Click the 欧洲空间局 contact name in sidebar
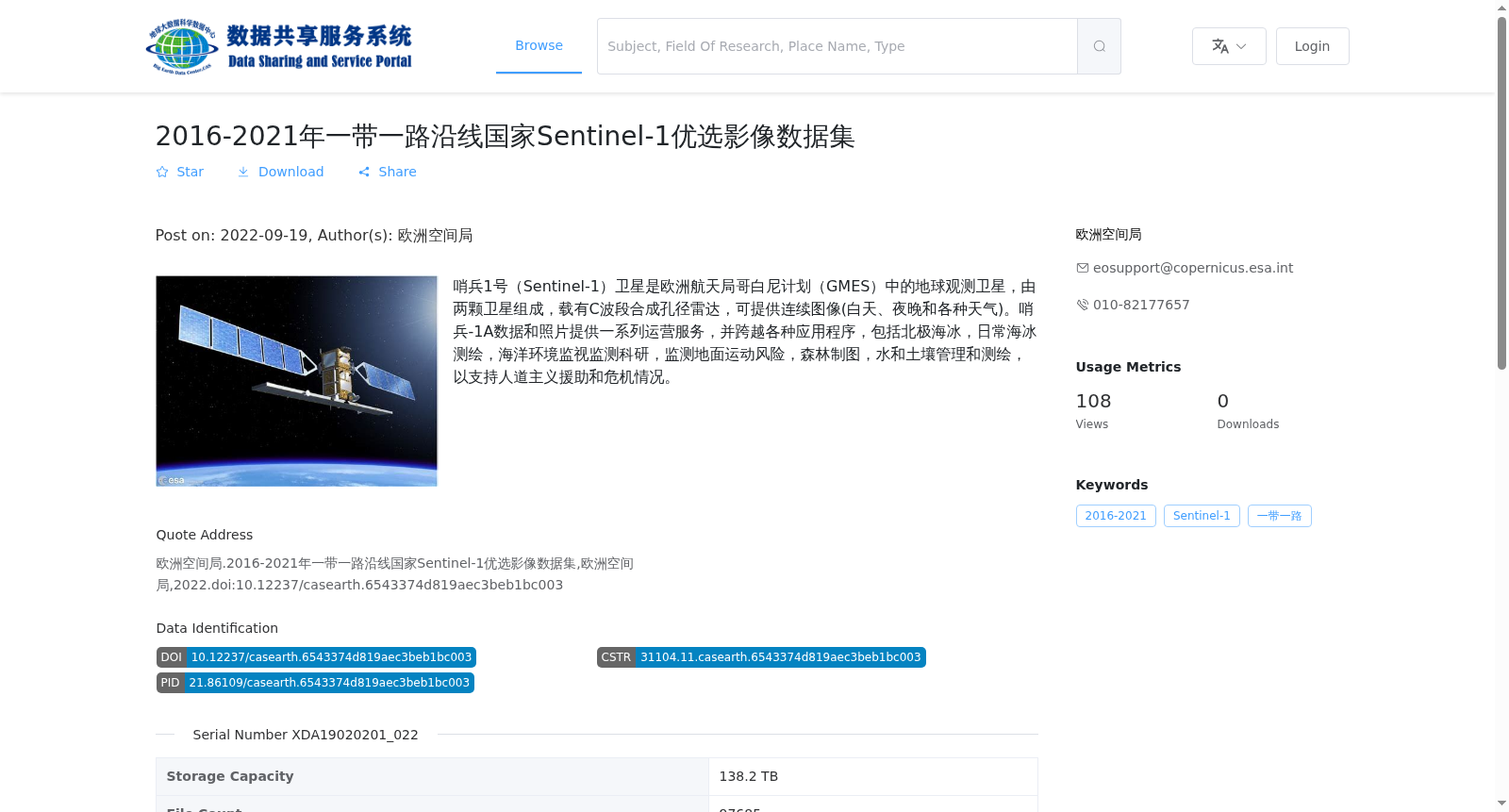Viewport: 1509px width, 812px height. [1109, 235]
